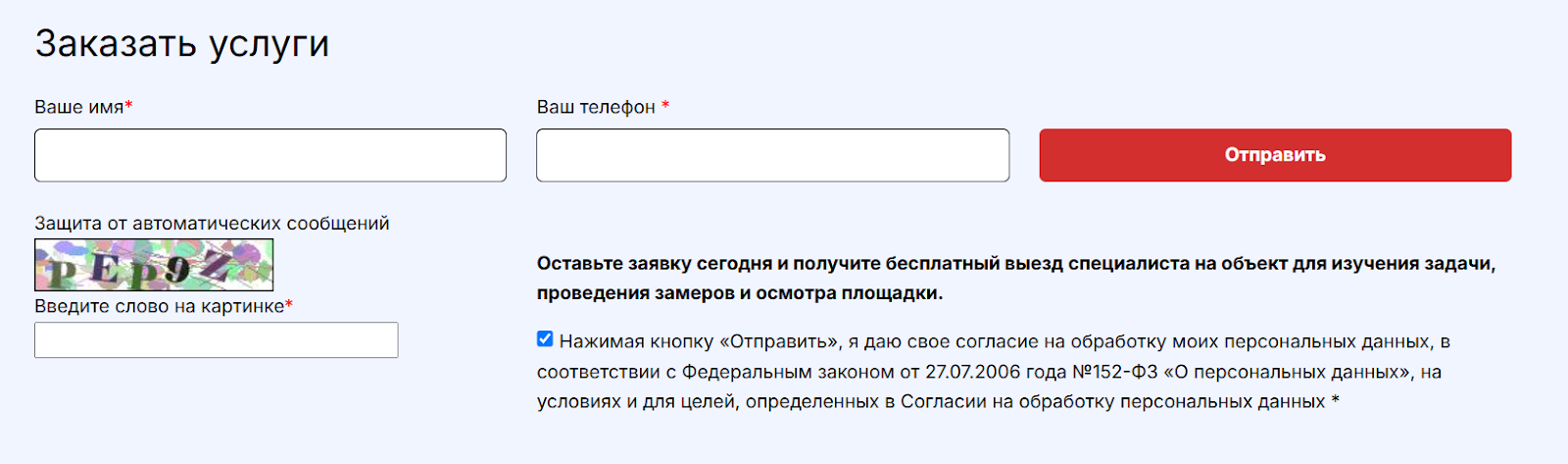Focus the "Ваш телефон" input field

772,155
